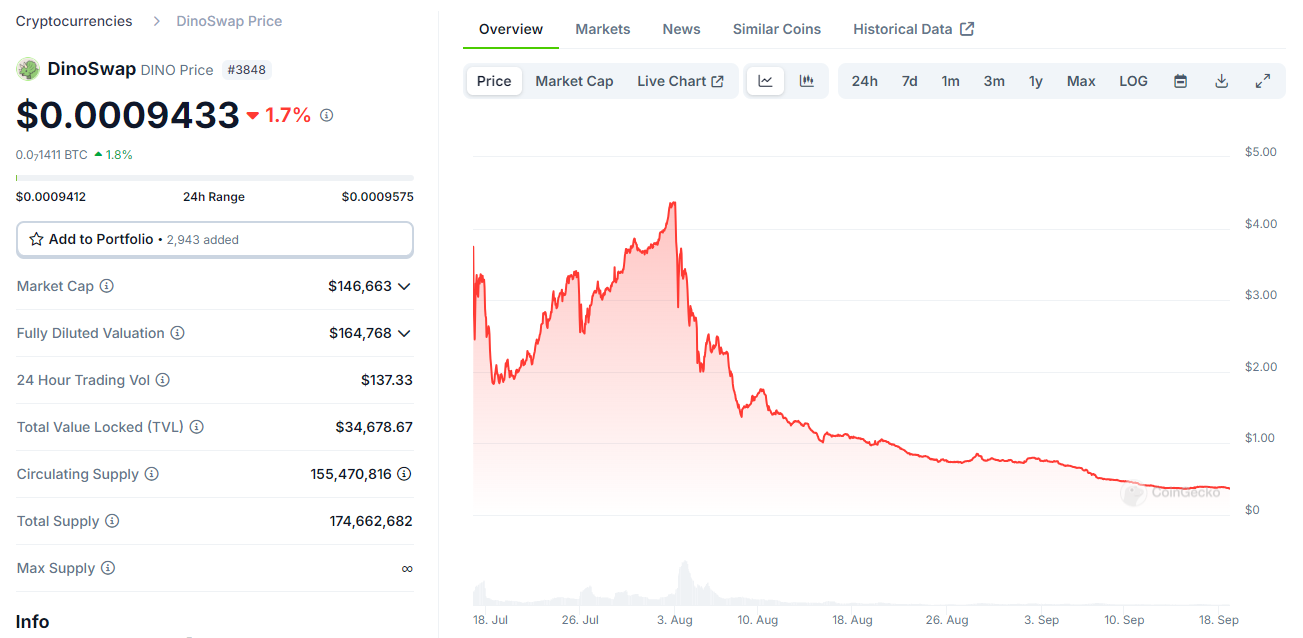The height and width of the screenshot is (638, 1303).
Task: Click the 24h high value $0.0009575
Action: tap(378, 196)
